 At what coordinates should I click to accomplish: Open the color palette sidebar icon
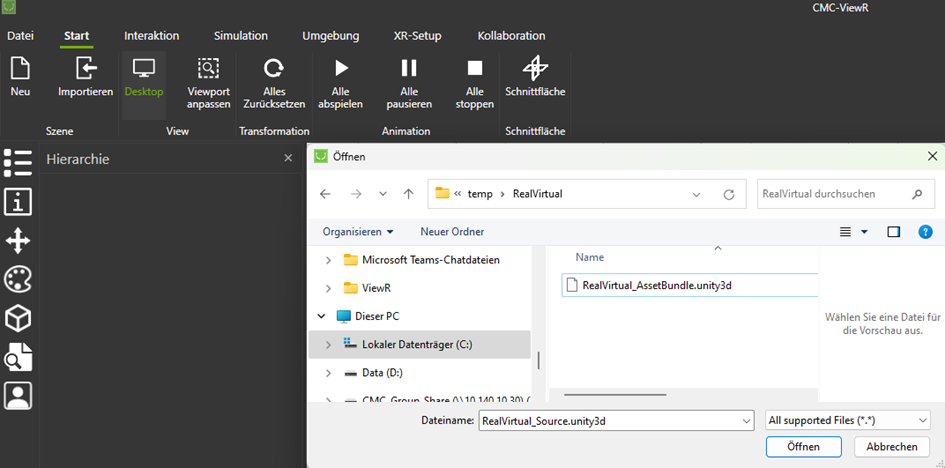pos(18,279)
